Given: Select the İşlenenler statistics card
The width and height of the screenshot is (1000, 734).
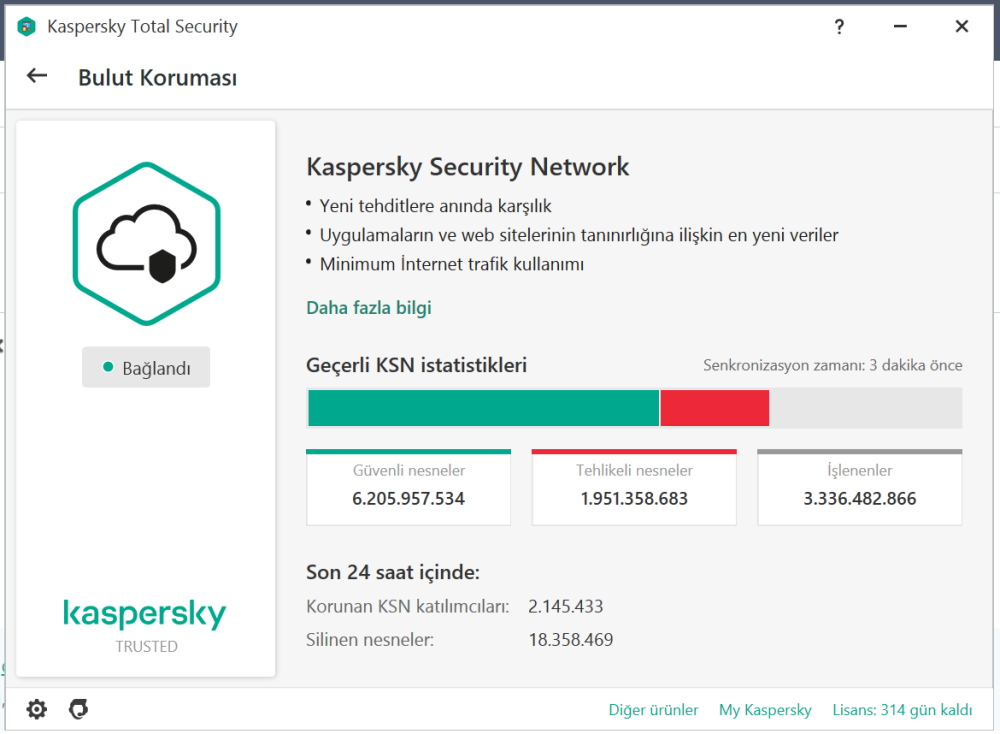Looking at the screenshot, I should click(860, 487).
